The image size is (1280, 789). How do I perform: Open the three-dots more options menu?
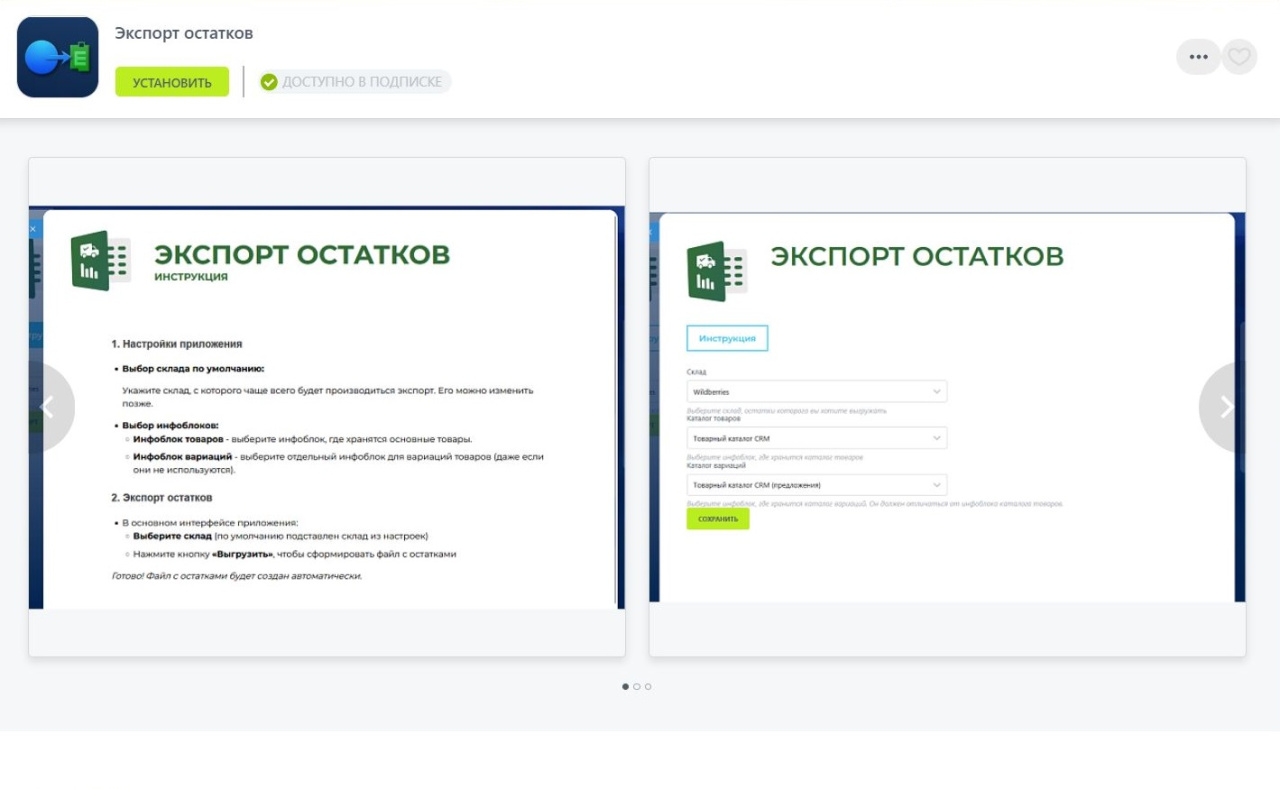coord(1198,57)
